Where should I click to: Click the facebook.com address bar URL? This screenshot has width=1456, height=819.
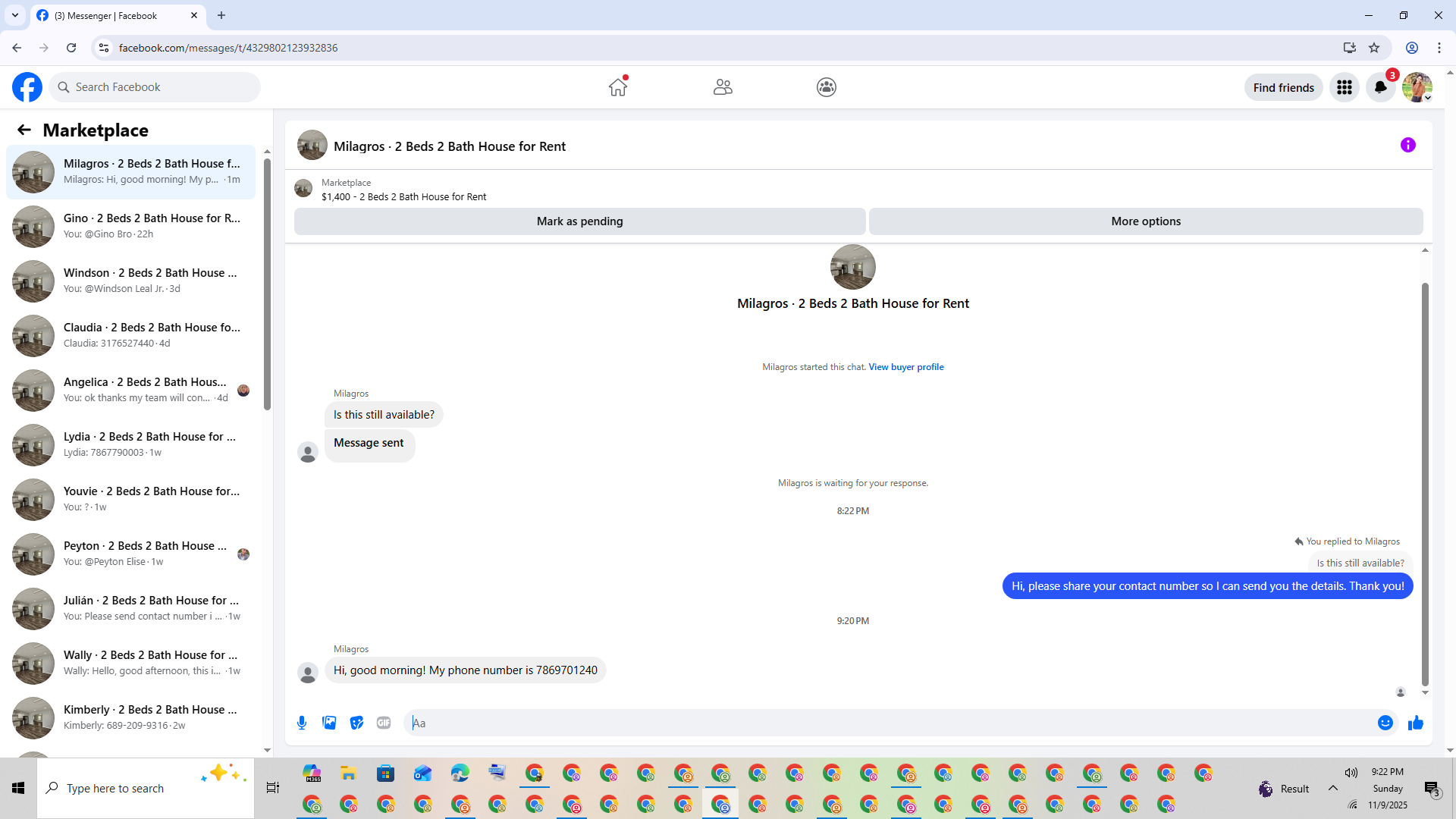pyautogui.click(x=228, y=48)
